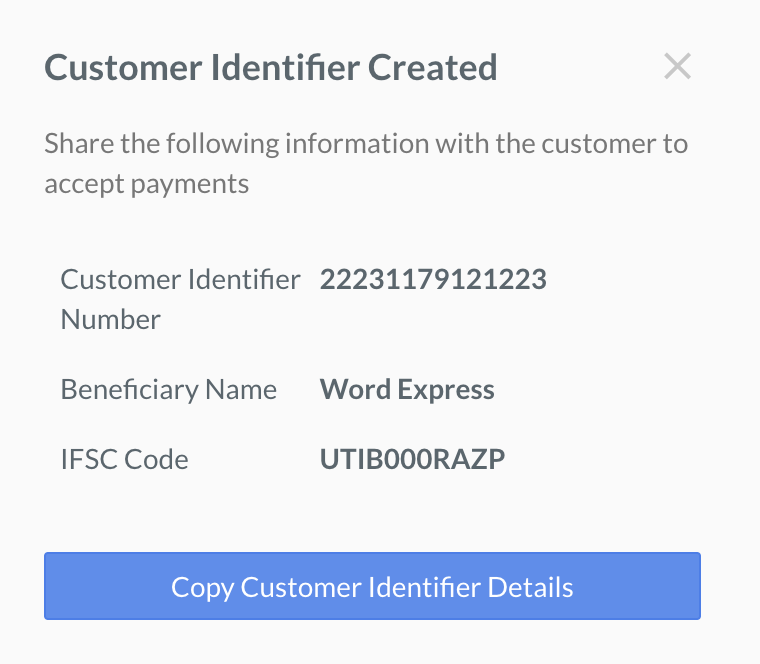Viewport: 760px width, 664px height.
Task: Click the word Number under Customer Identifier
Action: [x=111, y=320]
